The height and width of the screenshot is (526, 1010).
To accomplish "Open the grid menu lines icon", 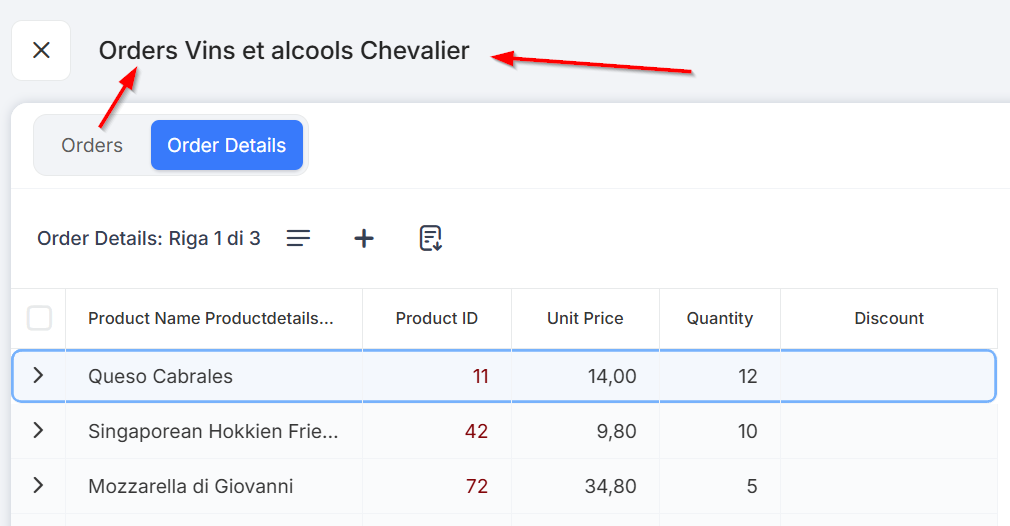I will click(x=298, y=238).
